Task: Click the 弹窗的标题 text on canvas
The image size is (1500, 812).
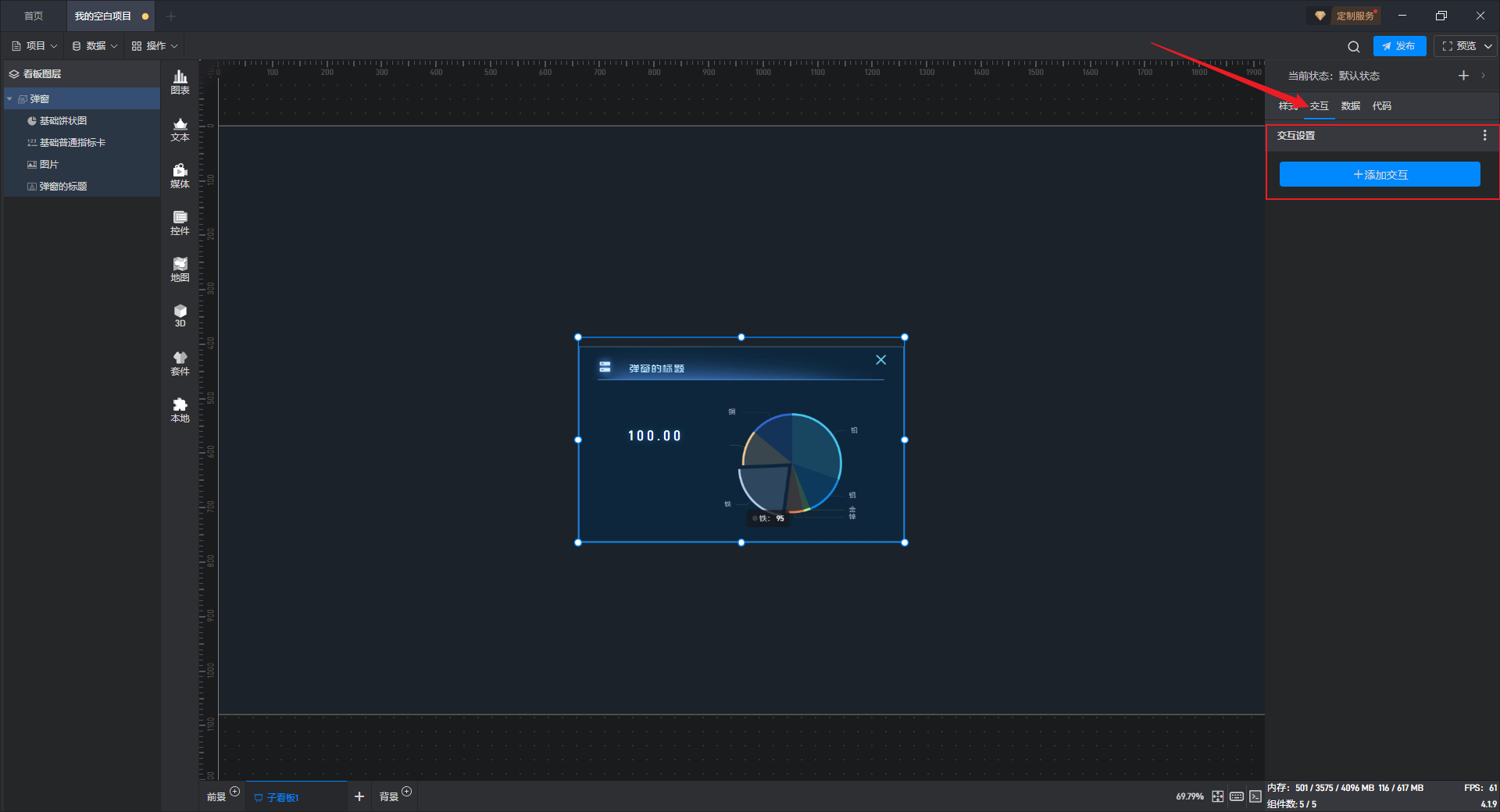Action: click(x=656, y=369)
